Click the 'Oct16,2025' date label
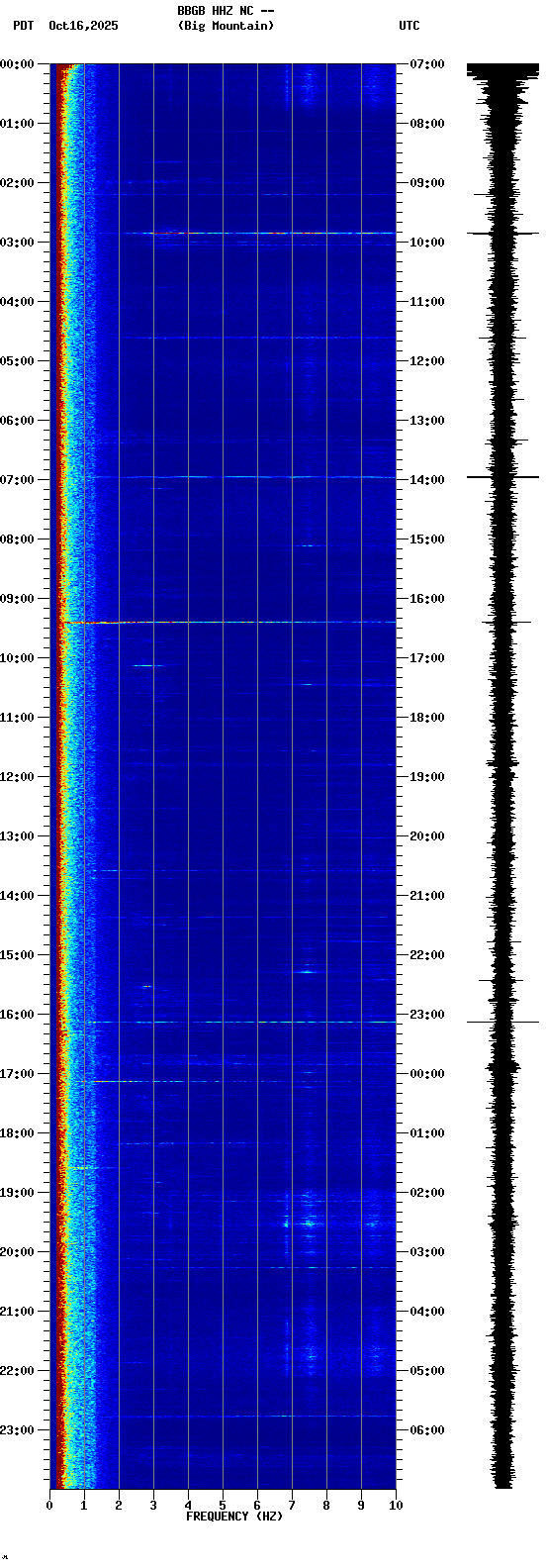546x1568 pixels. tap(83, 26)
